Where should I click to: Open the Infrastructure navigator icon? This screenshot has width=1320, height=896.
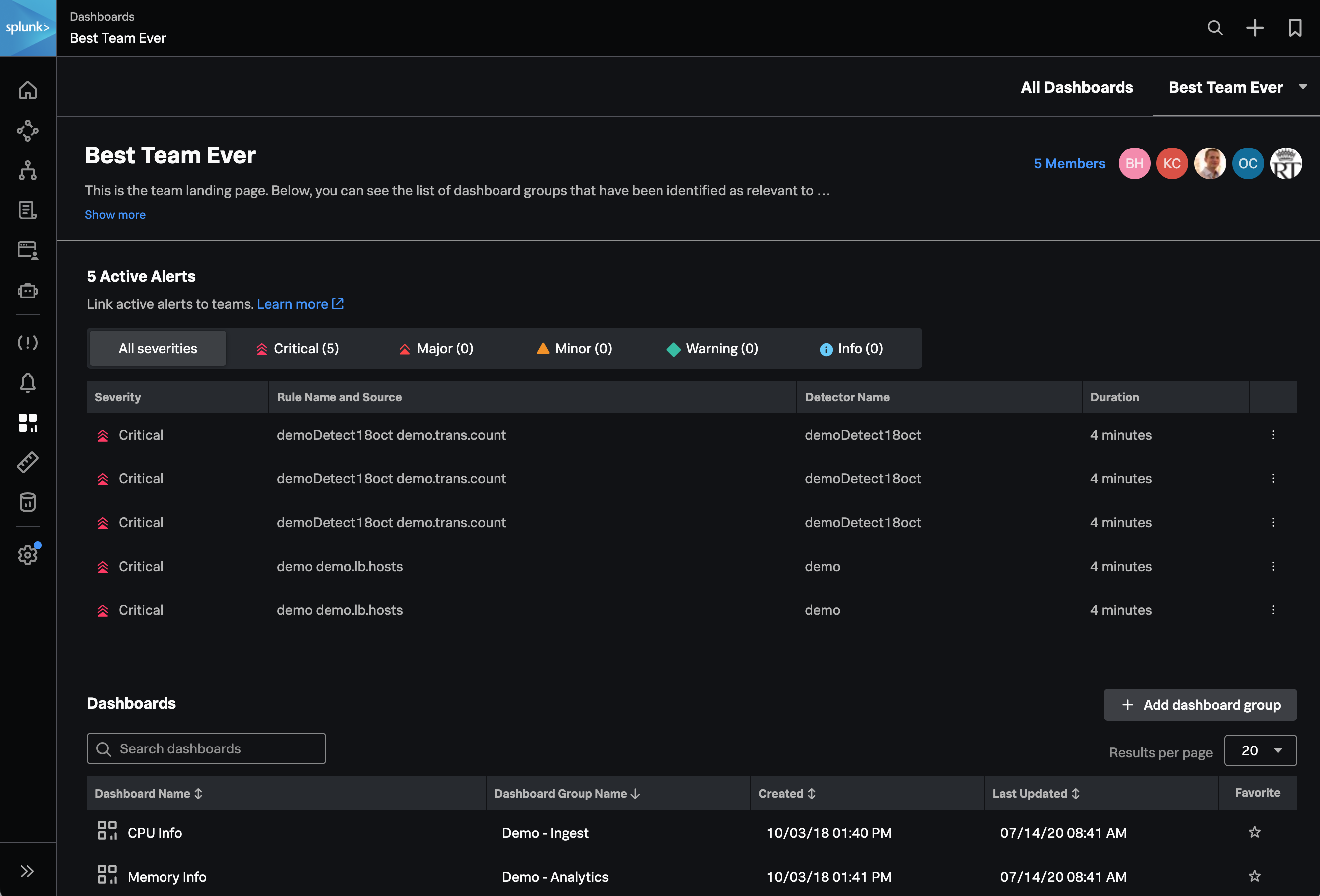tap(28, 171)
